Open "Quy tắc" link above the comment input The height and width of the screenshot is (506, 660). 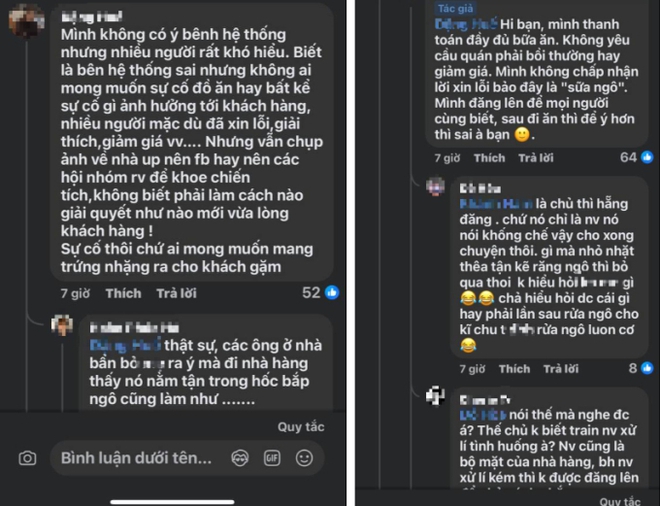point(301,426)
